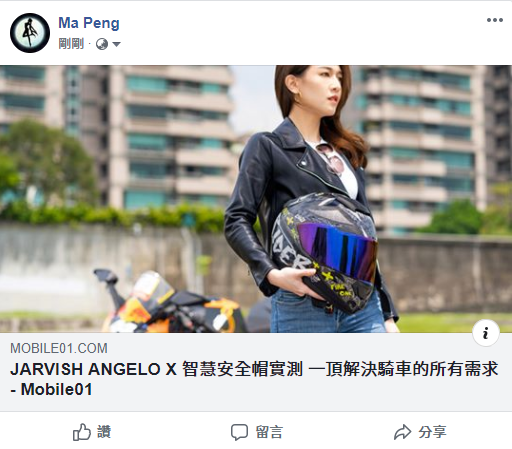
Task: Click the share arrow icon
Action: (402, 432)
